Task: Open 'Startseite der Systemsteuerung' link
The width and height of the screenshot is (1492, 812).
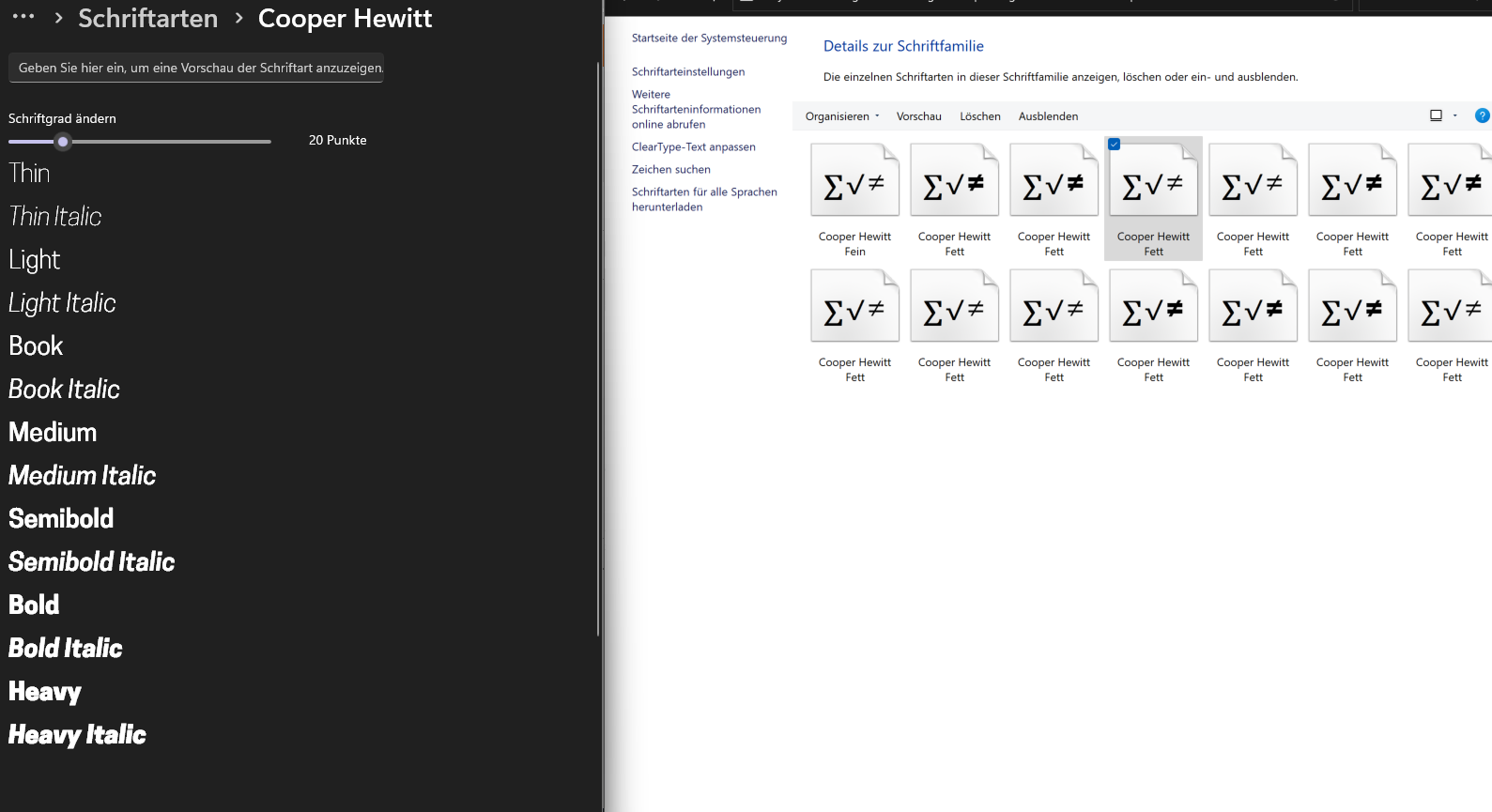Action: click(x=709, y=38)
